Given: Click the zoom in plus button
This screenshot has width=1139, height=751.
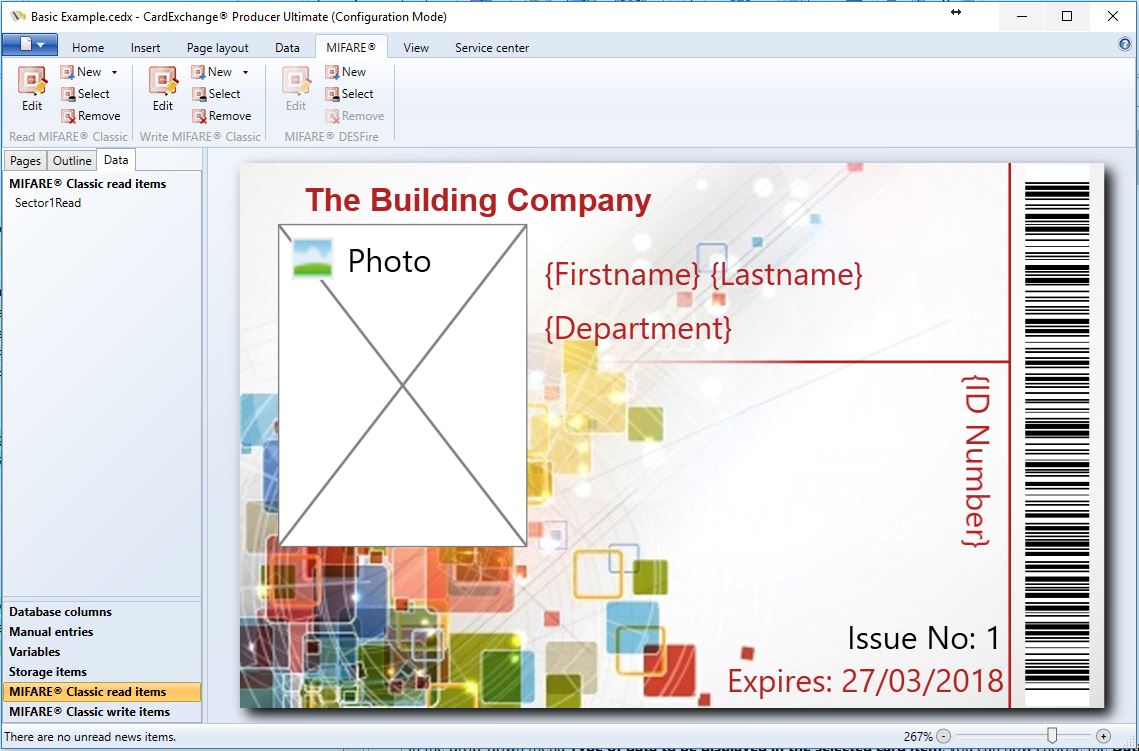Looking at the screenshot, I should coord(1103,736).
